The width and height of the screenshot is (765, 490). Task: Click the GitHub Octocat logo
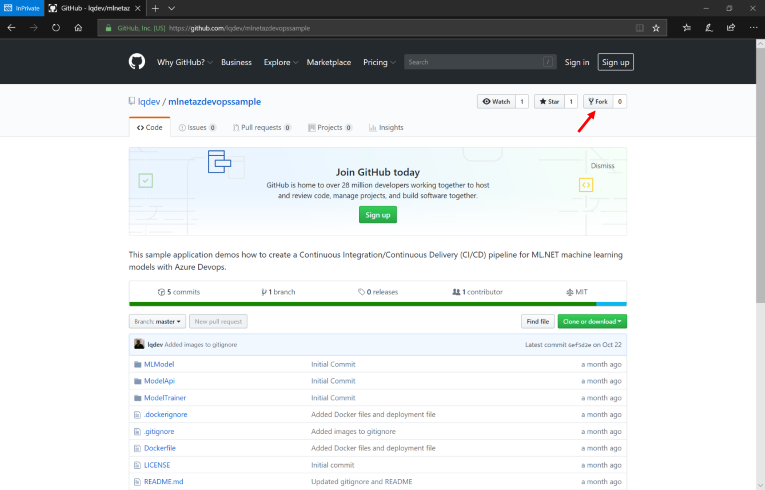coord(137,62)
